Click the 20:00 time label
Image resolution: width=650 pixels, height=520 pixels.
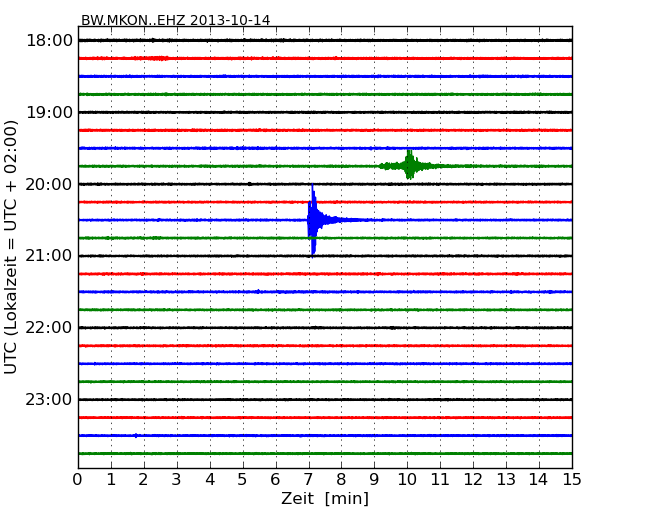[49, 184]
